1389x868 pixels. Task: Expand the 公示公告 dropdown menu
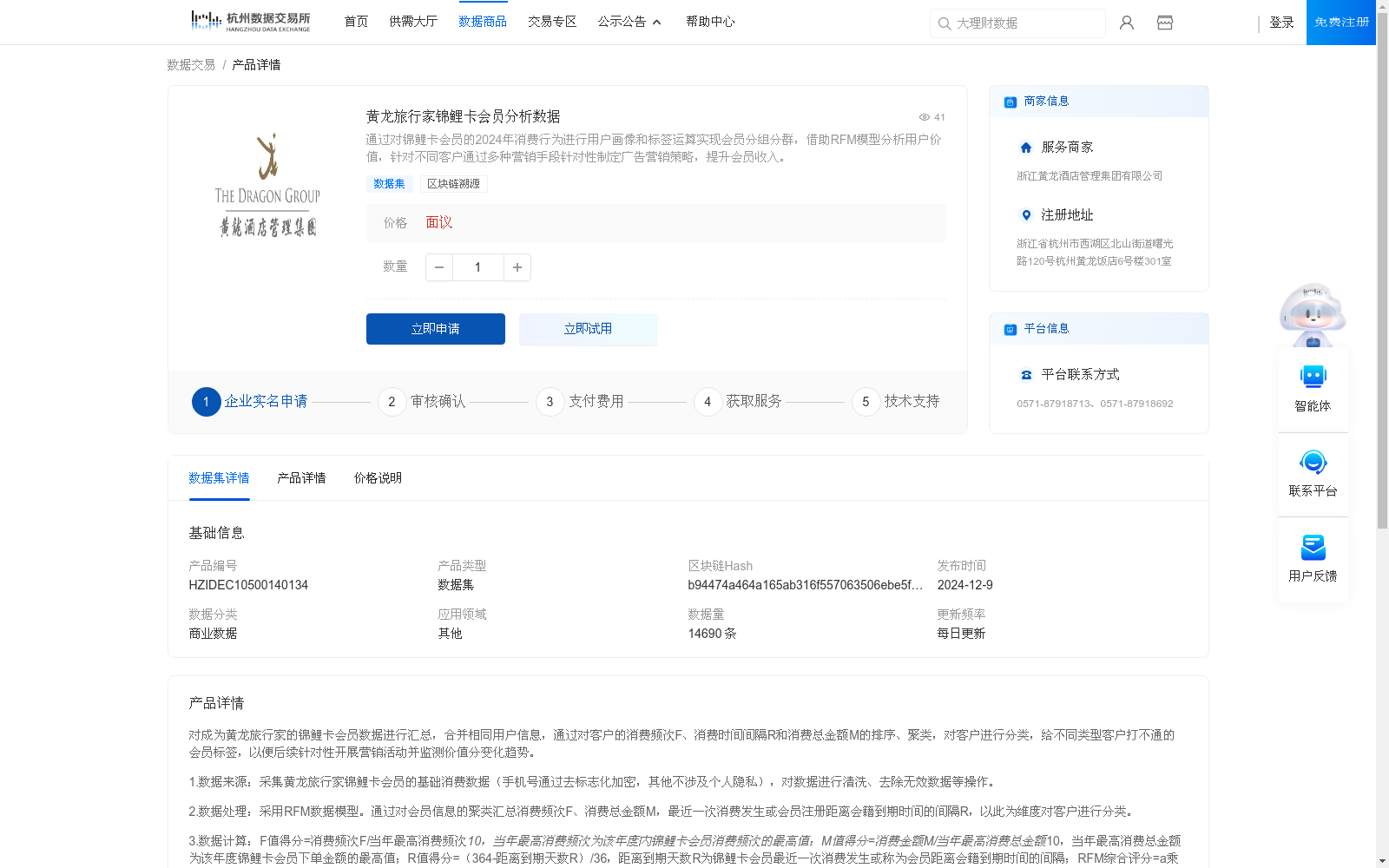pyautogui.click(x=630, y=22)
